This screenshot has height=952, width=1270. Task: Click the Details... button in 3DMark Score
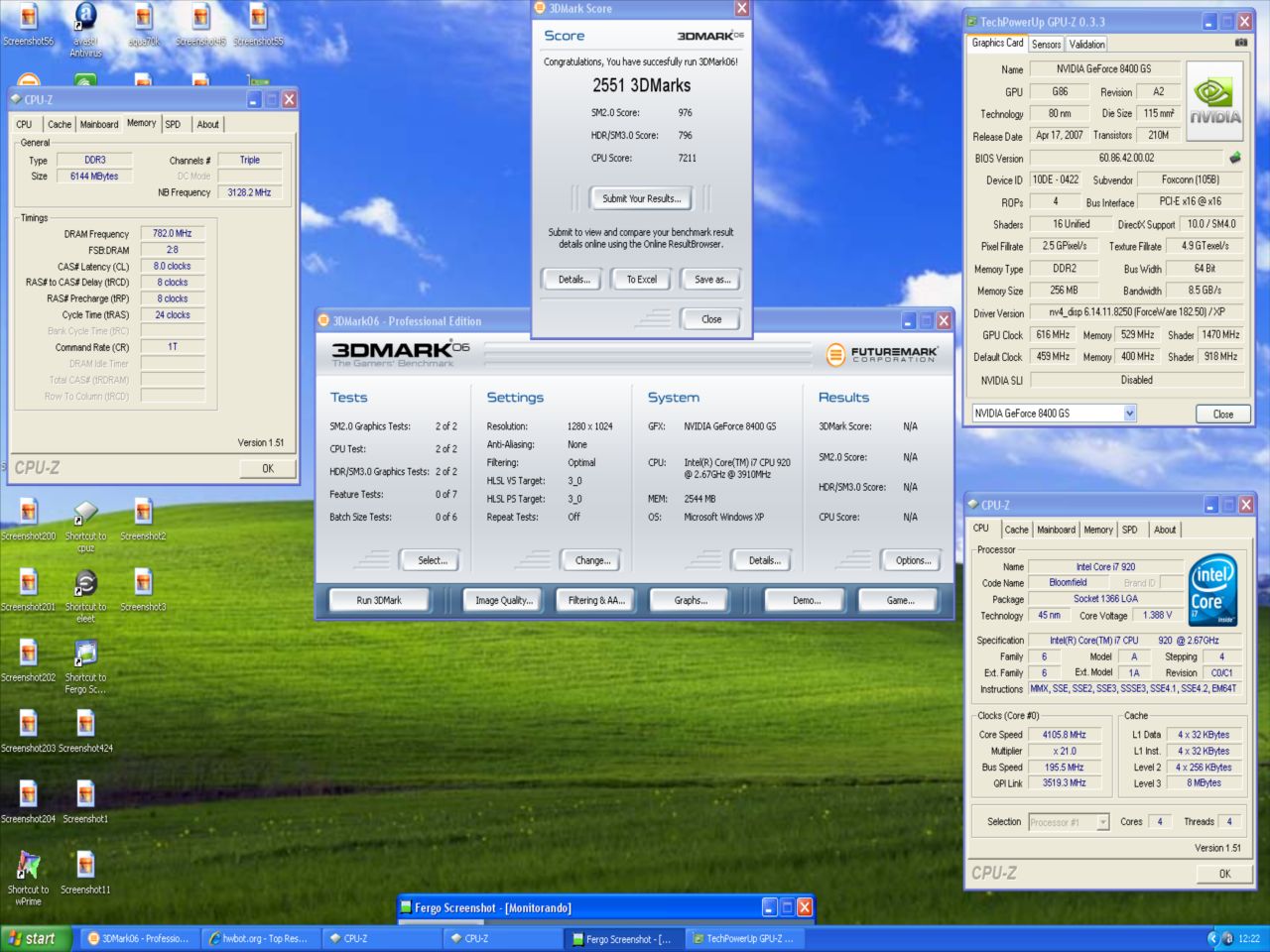(x=572, y=280)
